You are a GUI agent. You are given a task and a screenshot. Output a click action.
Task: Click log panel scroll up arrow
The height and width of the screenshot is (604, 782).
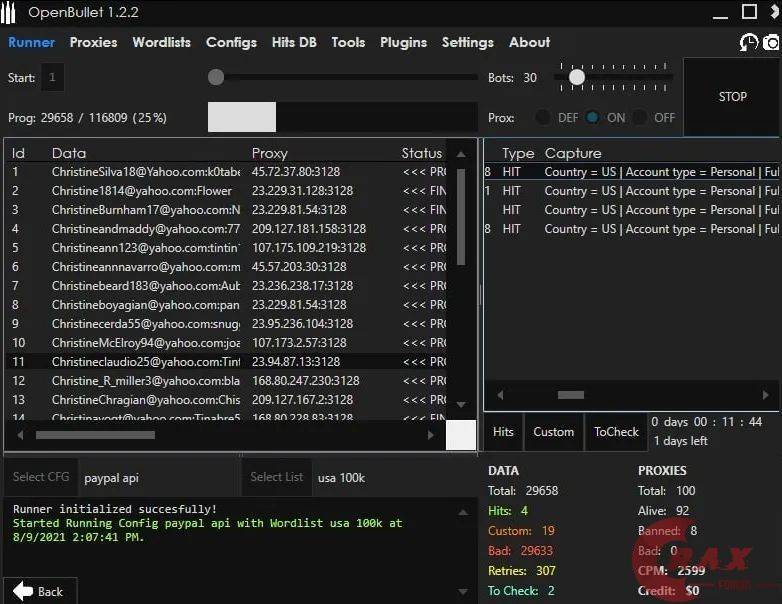tap(463, 512)
